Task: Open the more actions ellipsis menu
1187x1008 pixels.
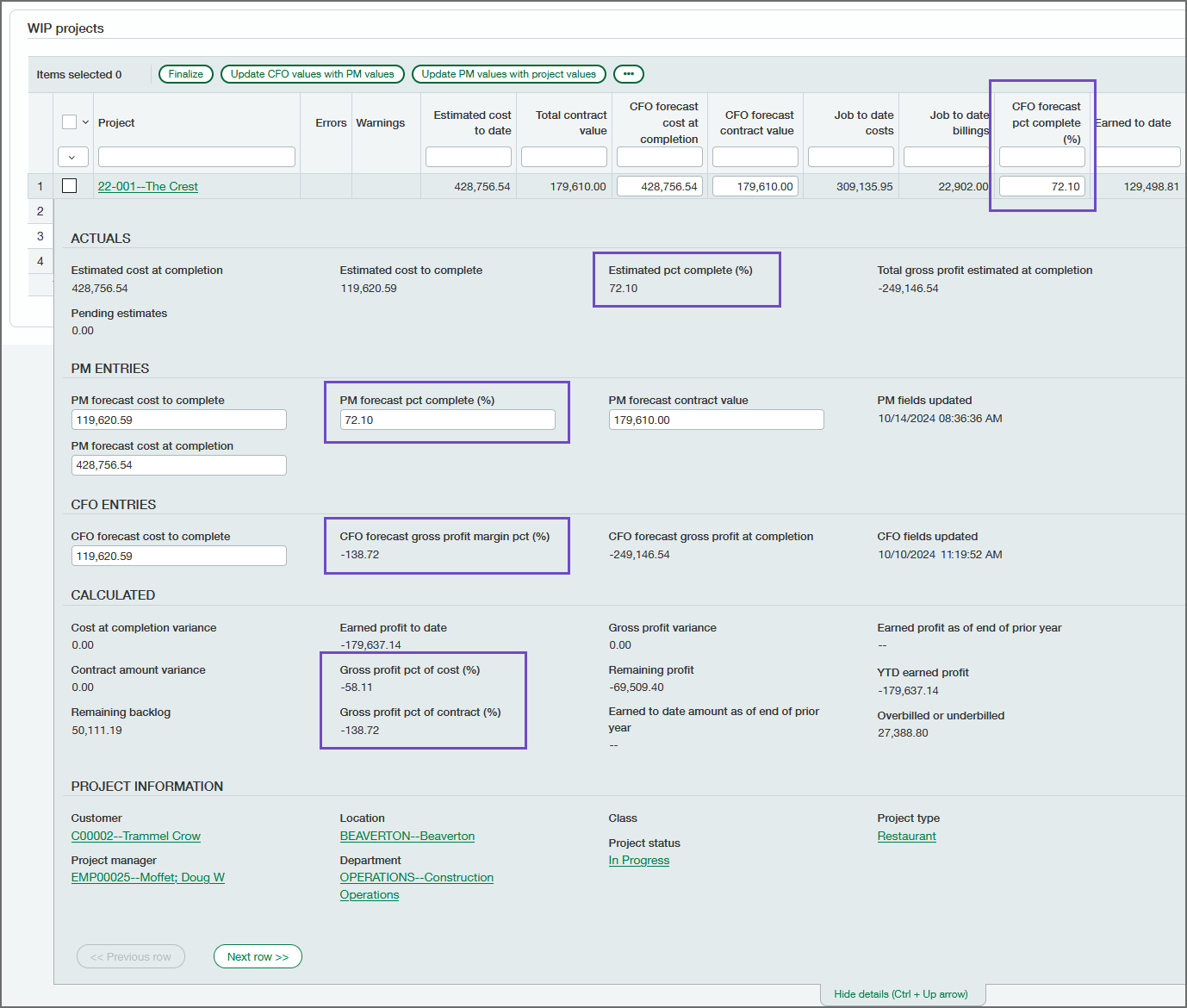Action: (x=628, y=74)
